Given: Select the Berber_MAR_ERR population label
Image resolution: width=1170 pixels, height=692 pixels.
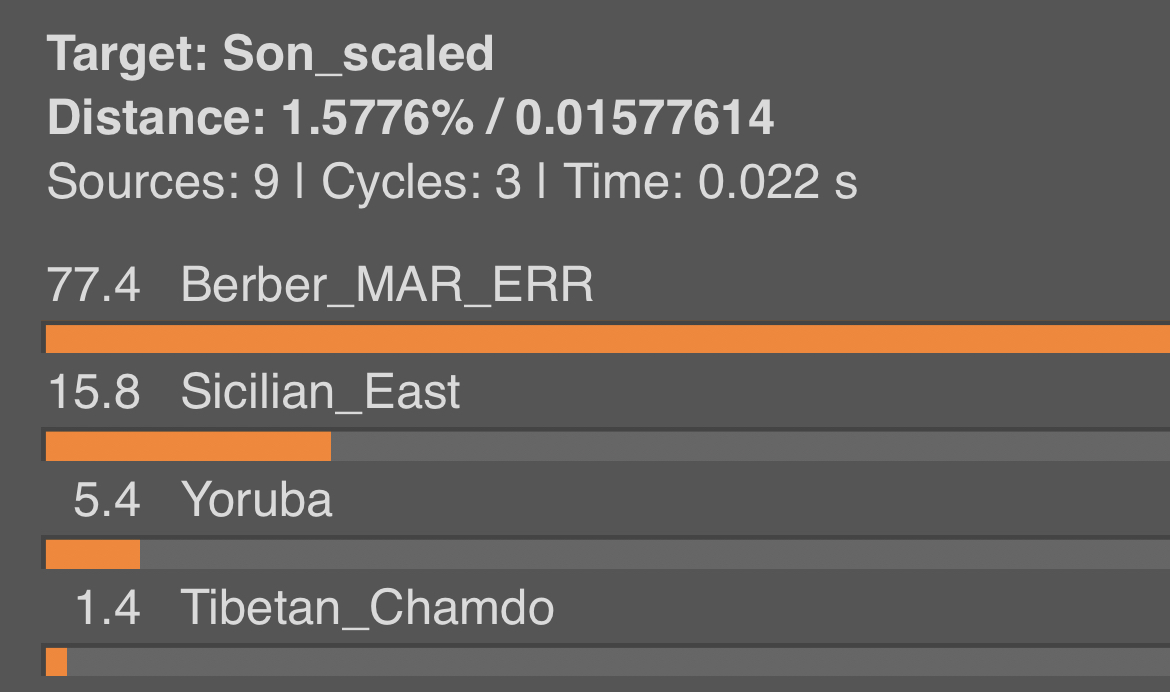Looking at the screenshot, I should tap(387, 284).
